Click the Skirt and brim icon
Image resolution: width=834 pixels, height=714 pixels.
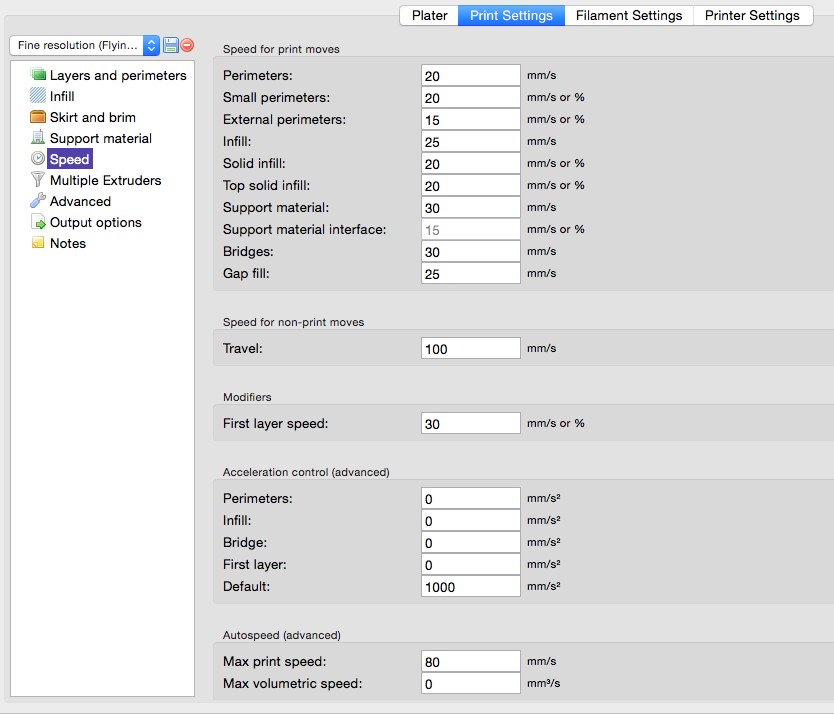point(38,117)
